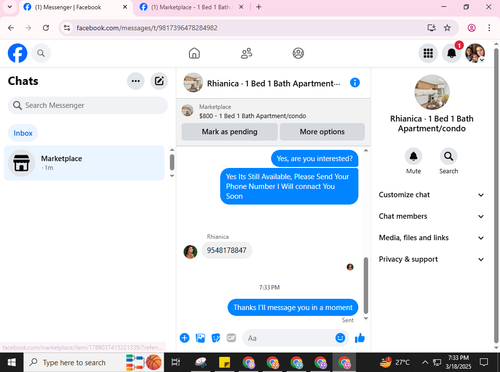Search in conversation magnifier icon

449,156
